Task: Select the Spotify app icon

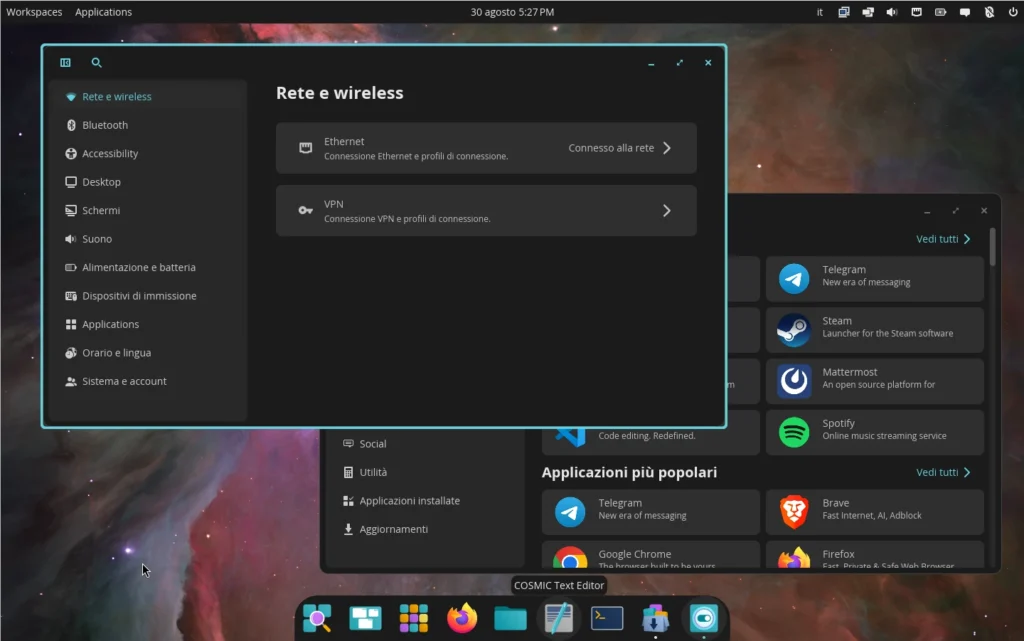Action: (x=794, y=432)
